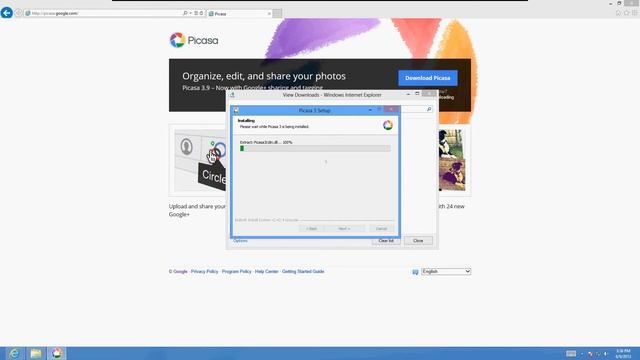Open the Program Policy link
The height and width of the screenshot is (360, 640).
tap(236, 271)
